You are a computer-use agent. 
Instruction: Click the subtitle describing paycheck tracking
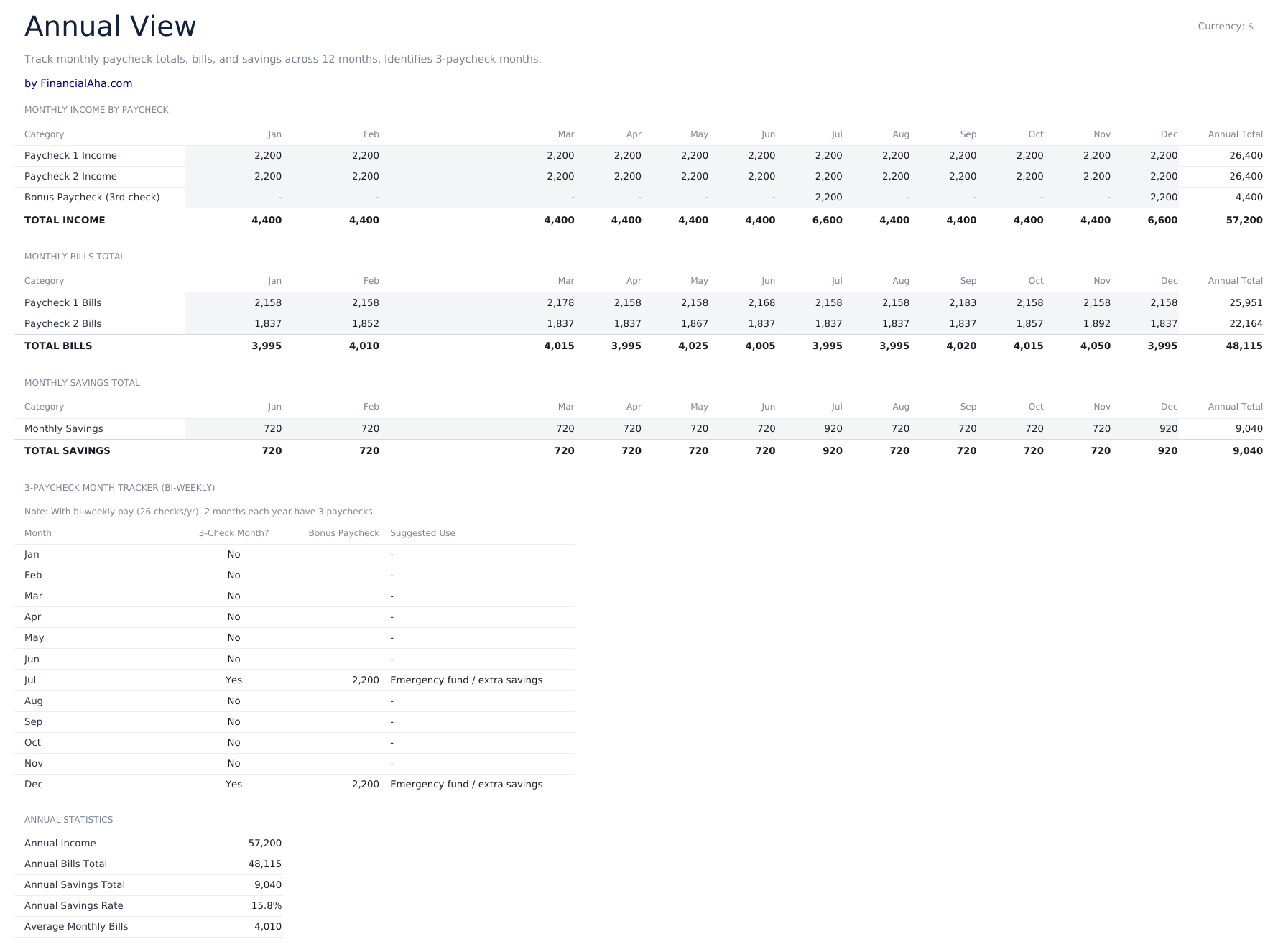(x=283, y=59)
